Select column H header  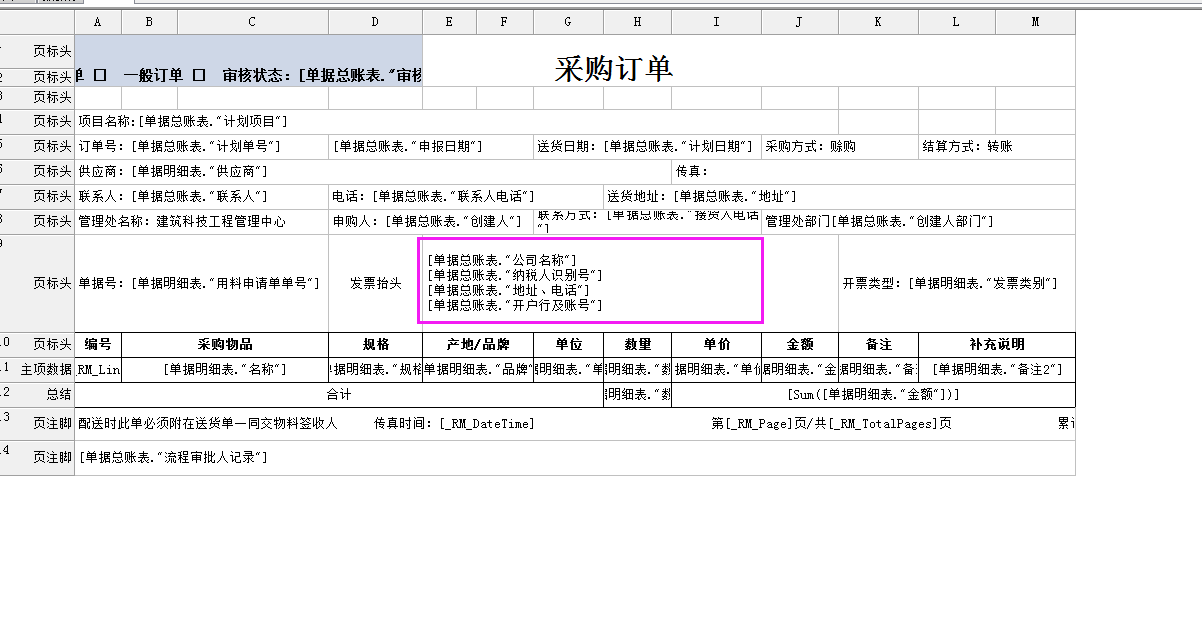tap(637, 22)
